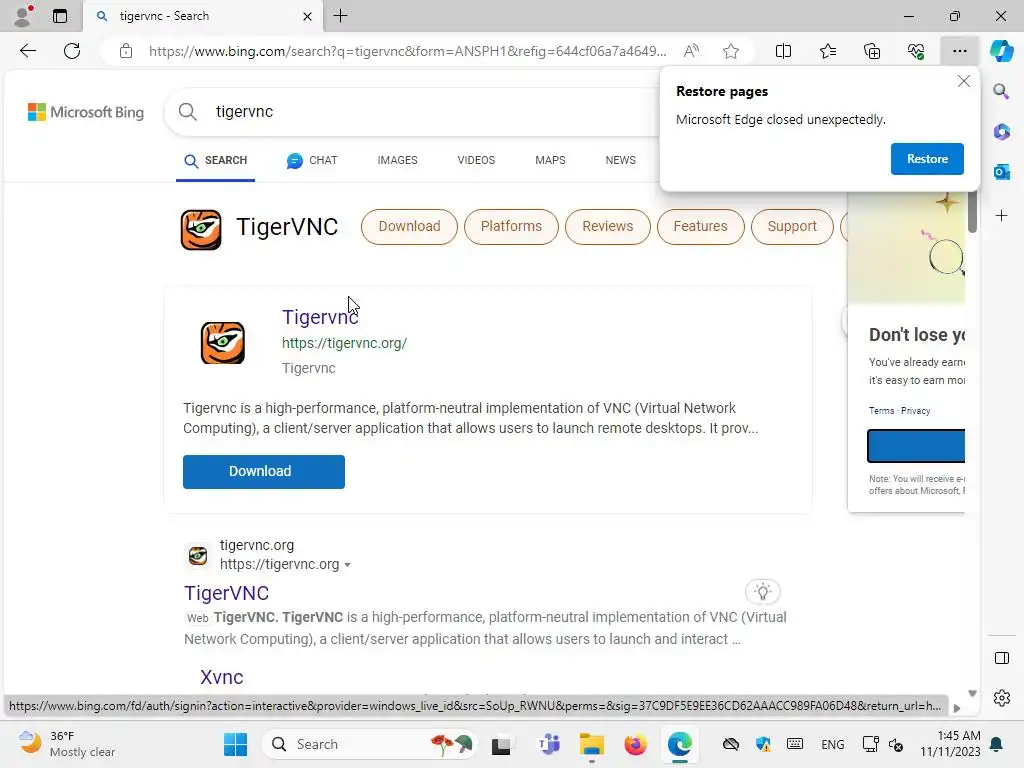Click the lightbulb insights icon
Viewport: 1024px width, 768px height.
pos(762,592)
